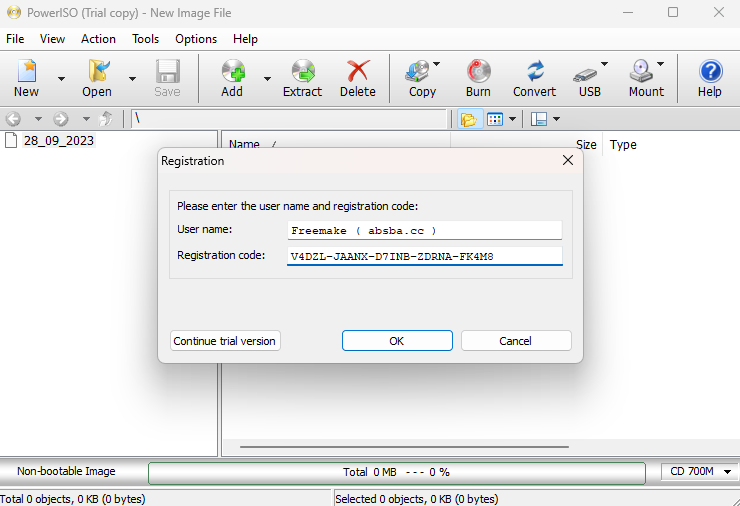Click the 'Total 0 objects' status text

click(73, 499)
